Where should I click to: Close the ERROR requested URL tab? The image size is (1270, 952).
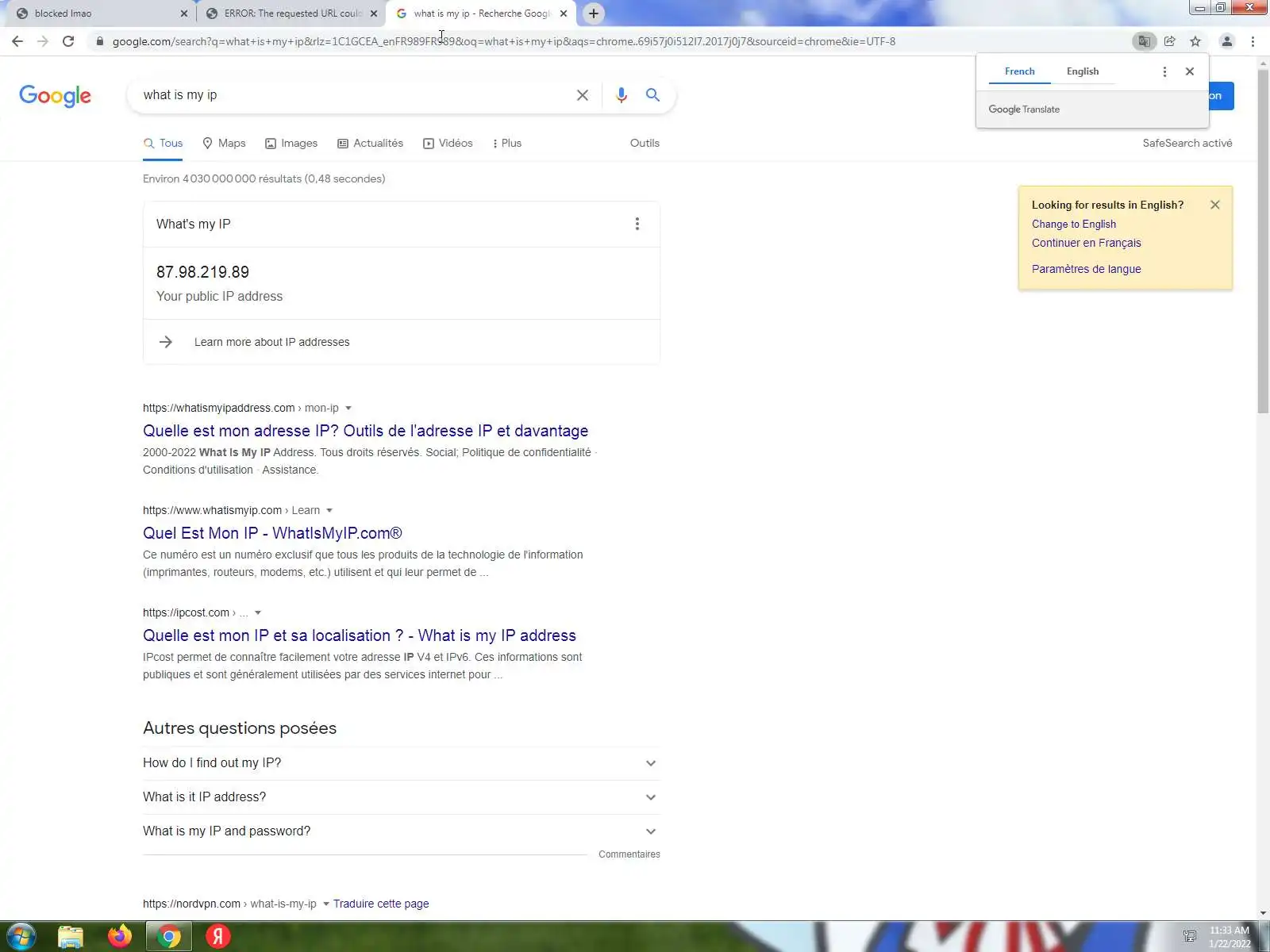(x=374, y=13)
